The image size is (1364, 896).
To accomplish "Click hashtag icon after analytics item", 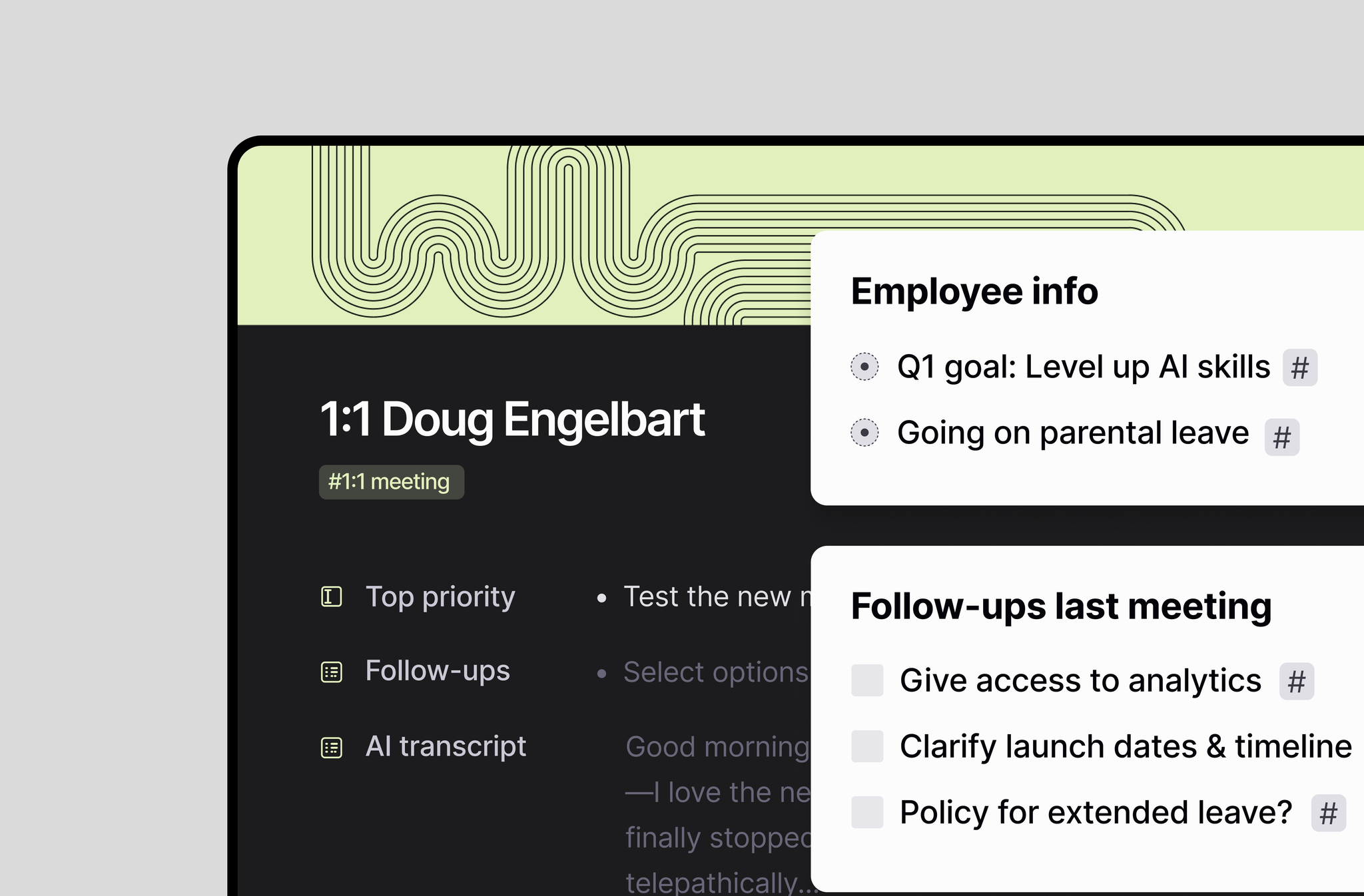I will click(x=1297, y=682).
